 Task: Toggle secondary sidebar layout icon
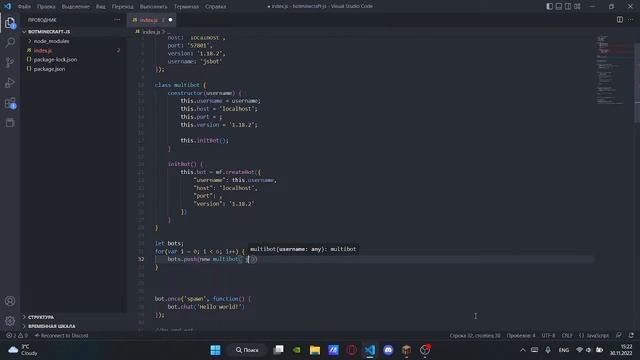point(568,6)
